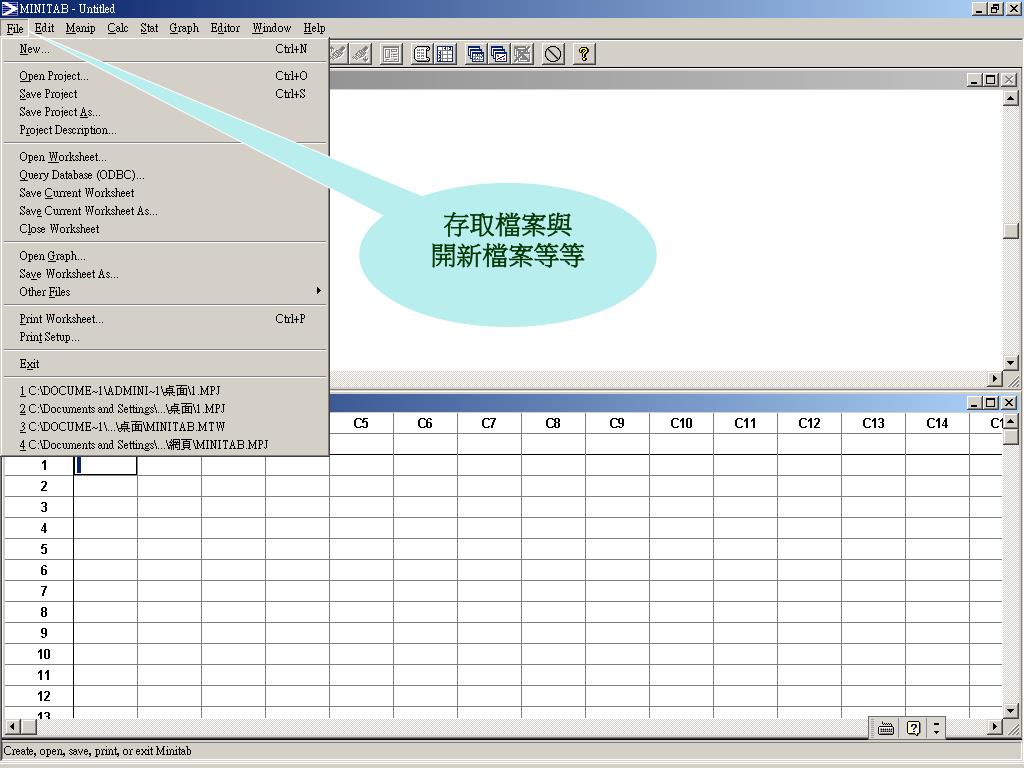The height and width of the screenshot is (768, 1024).
Task: Minimize the worksheet window
Action: (x=974, y=403)
